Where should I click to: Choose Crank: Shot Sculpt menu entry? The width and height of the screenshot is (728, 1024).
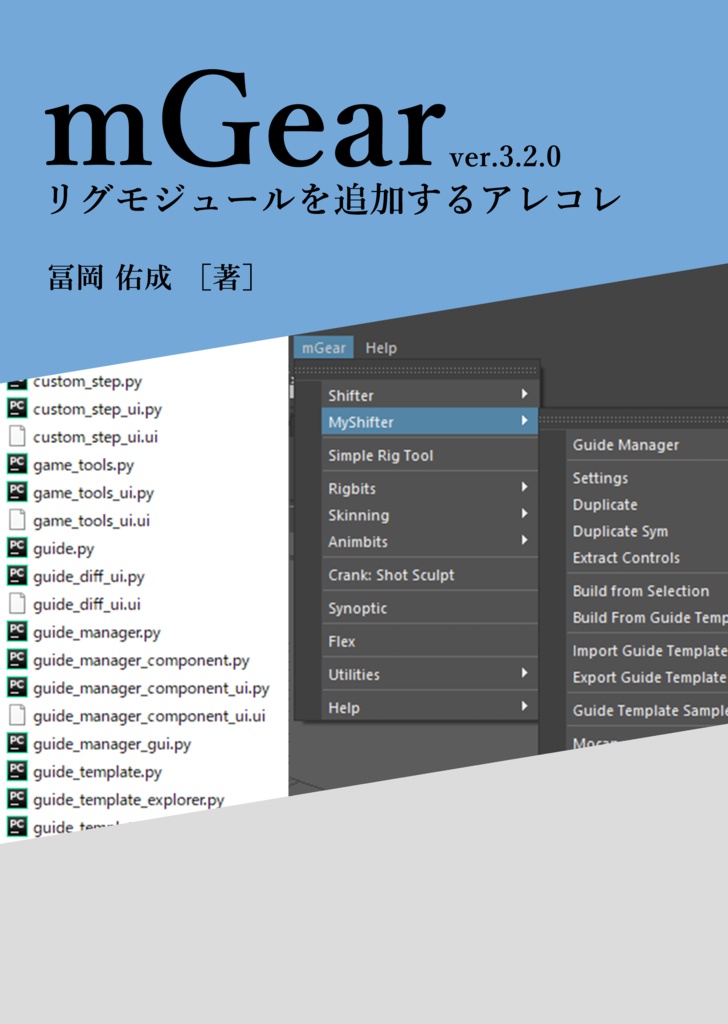click(x=430, y=575)
